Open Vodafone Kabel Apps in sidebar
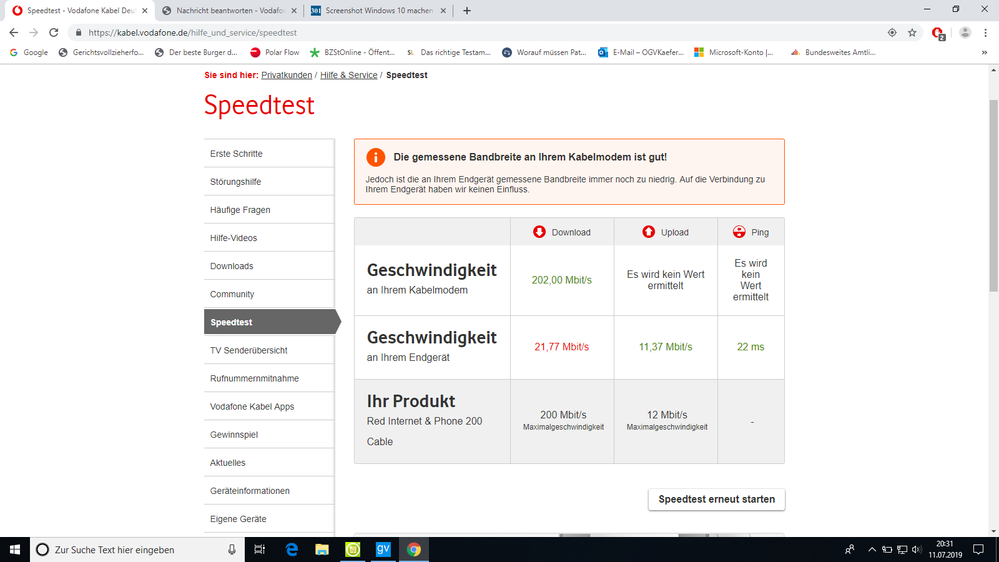 coord(269,406)
